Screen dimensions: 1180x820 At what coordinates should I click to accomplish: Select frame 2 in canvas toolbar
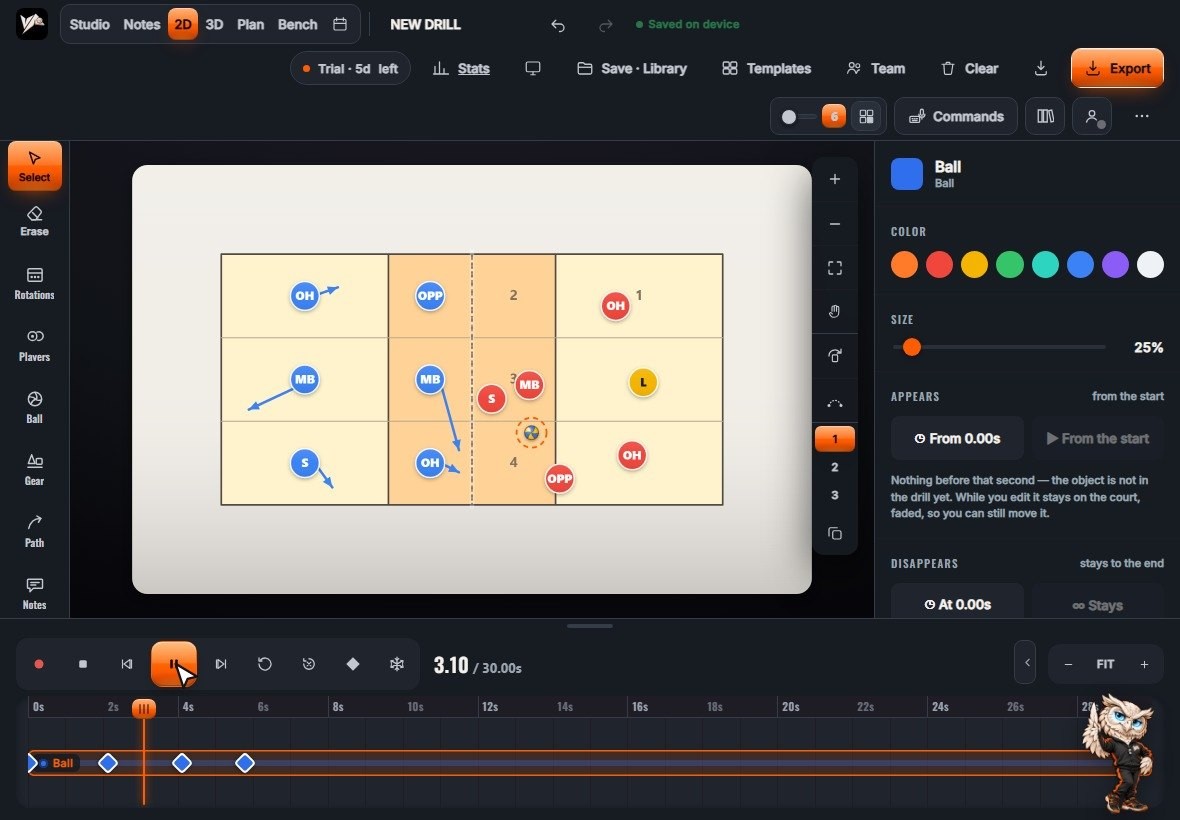pyautogui.click(x=835, y=467)
